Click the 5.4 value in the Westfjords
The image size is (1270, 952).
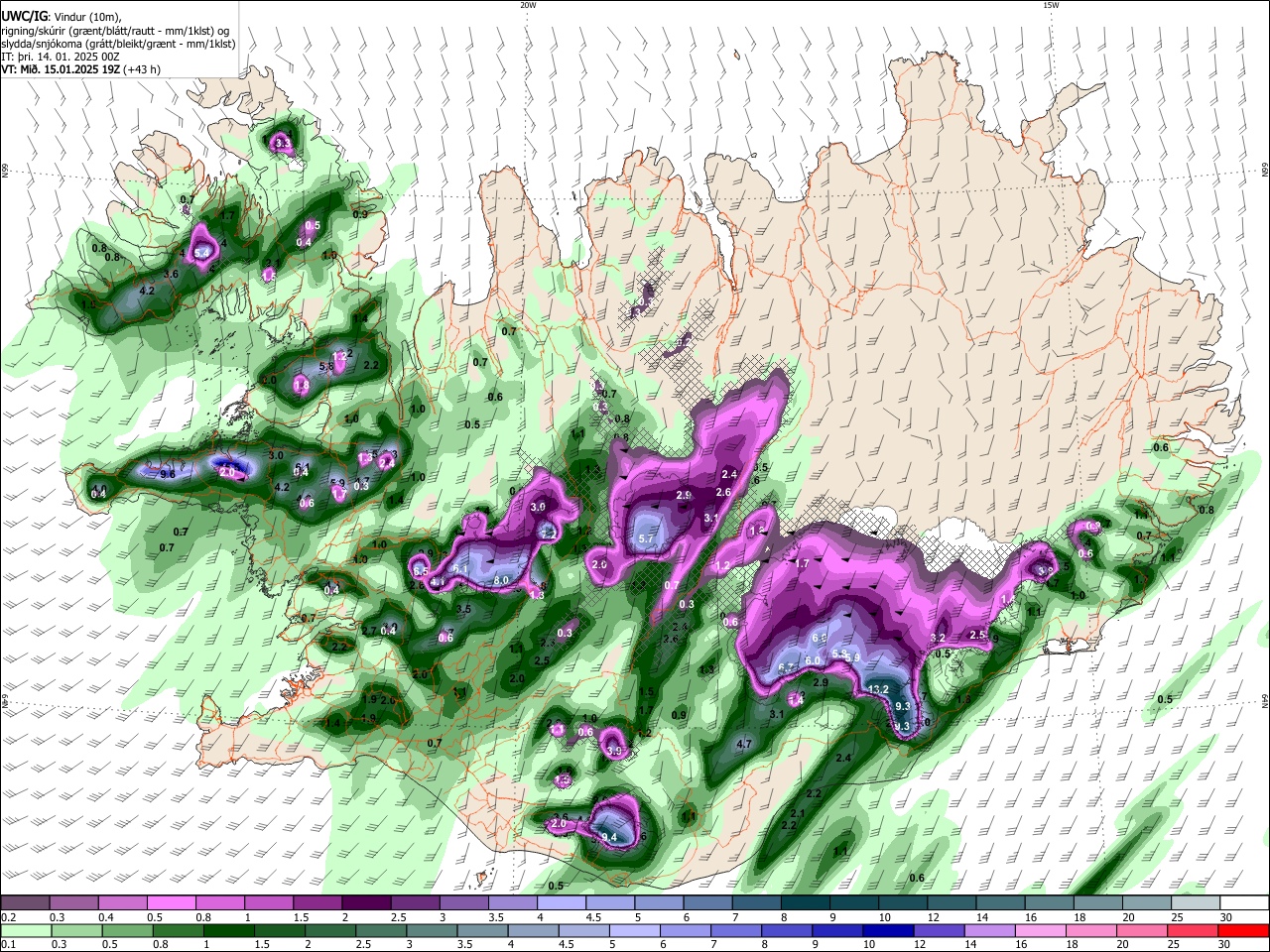click(202, 253)
